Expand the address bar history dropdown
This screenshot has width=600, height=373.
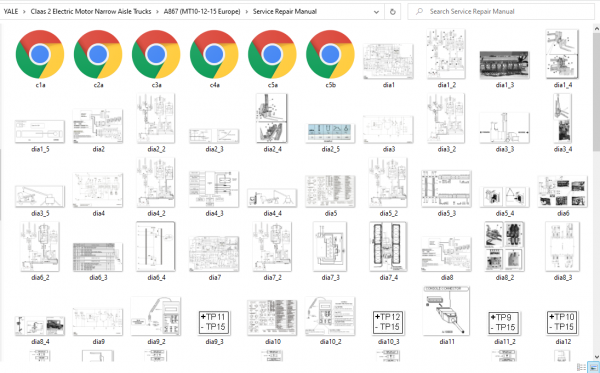[377, 12]
